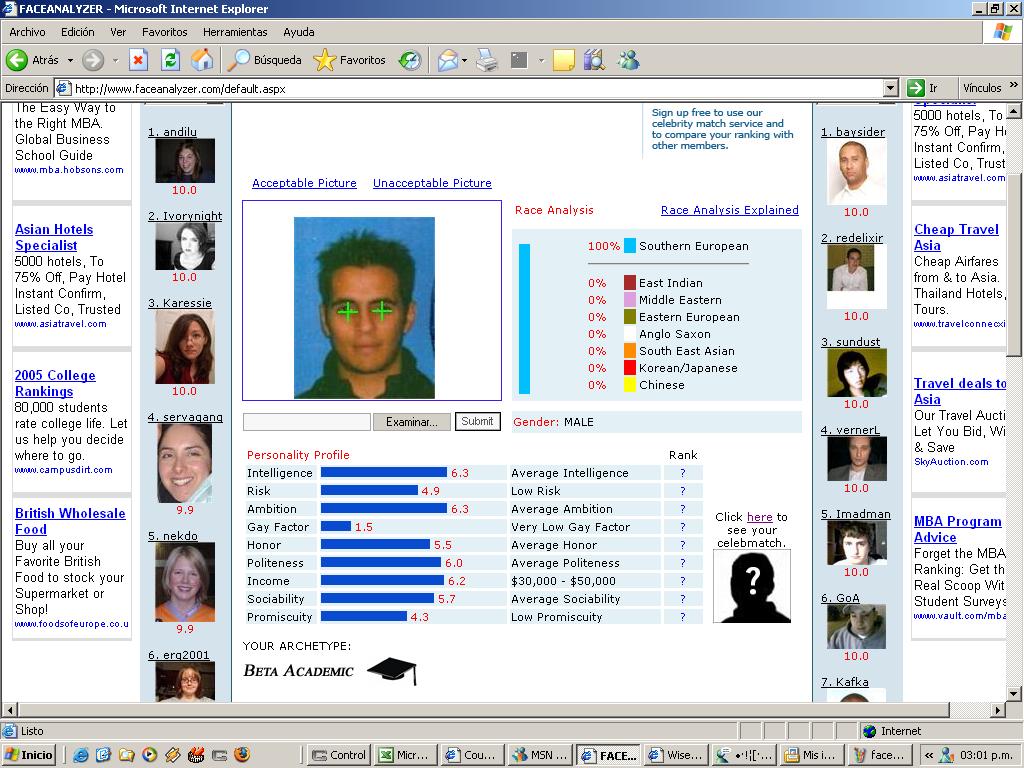This screenshot has height=768, width=1024.
Task: Expand the Edit icon dropdown arrow
Action: pyautogui.click(x=541, y=60)
